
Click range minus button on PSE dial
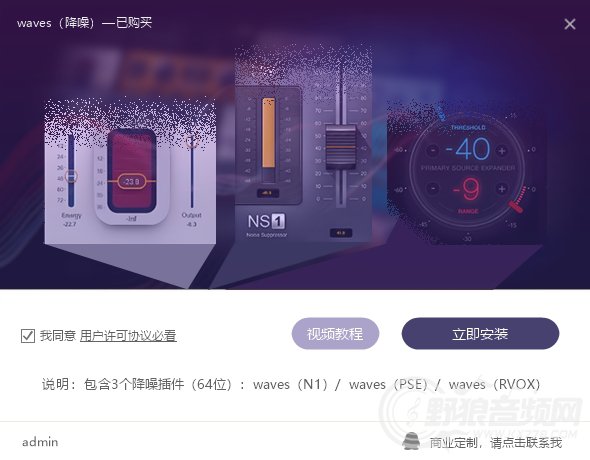click(x=433, y=188)
